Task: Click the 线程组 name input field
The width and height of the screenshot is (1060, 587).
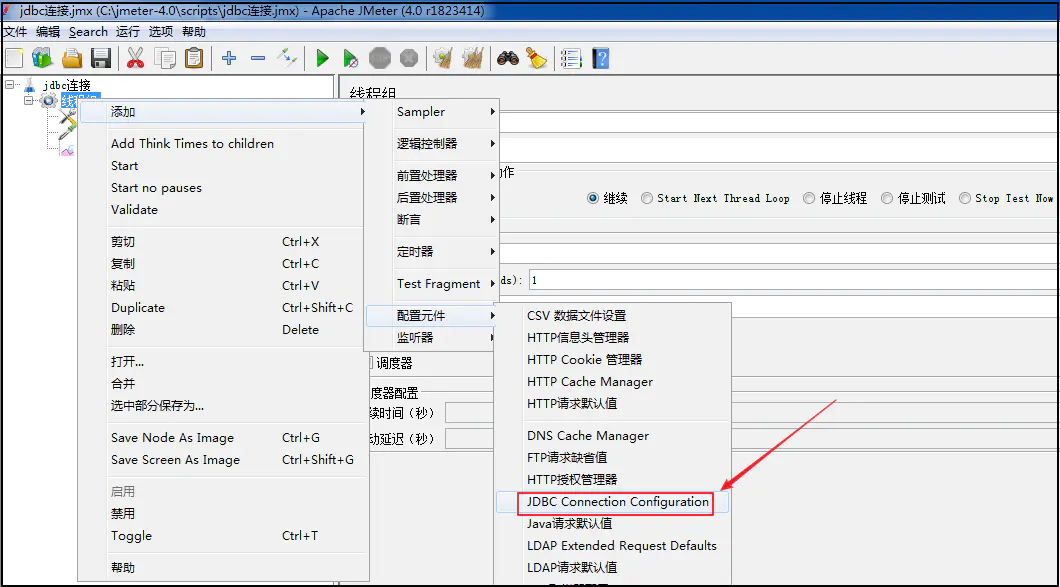Action: [777, 122]
